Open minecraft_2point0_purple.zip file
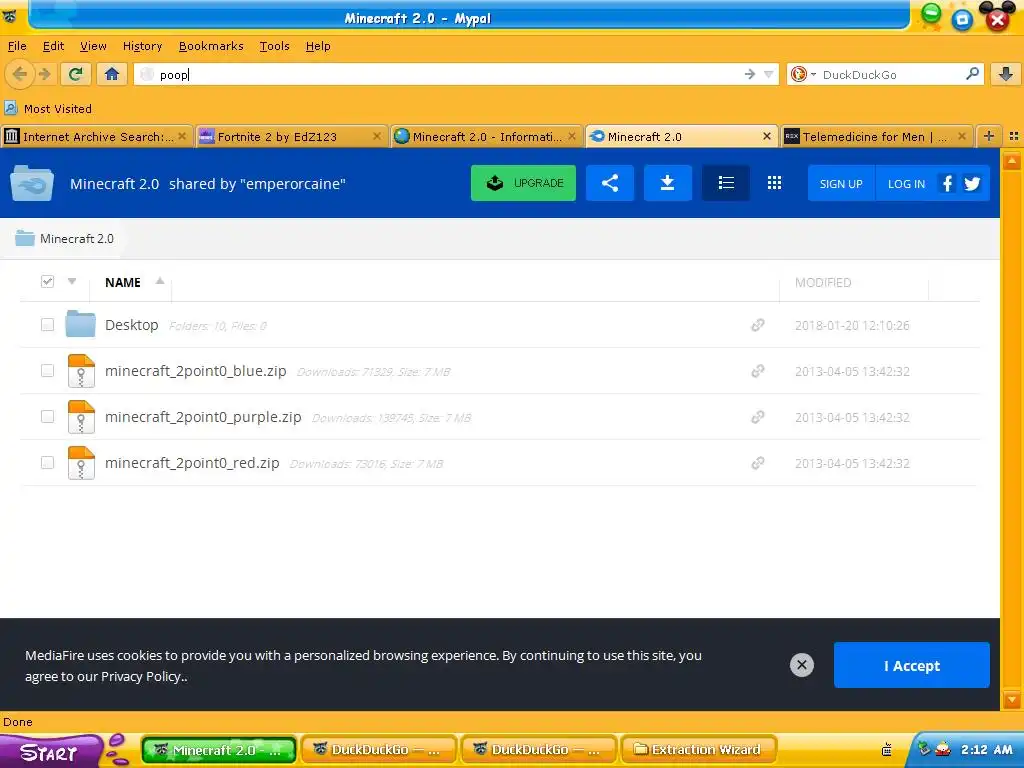This screenshot has width=1024, height=768. 203,417
